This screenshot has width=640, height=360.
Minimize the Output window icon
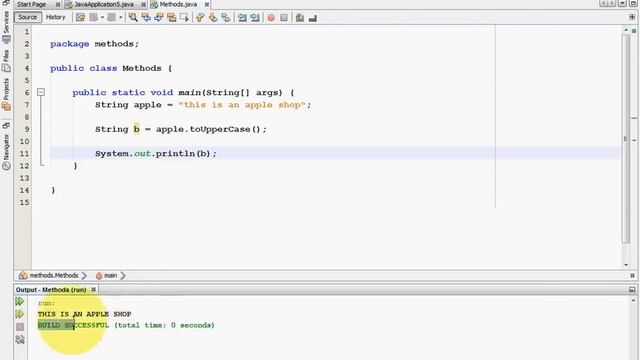click(632, 290)
